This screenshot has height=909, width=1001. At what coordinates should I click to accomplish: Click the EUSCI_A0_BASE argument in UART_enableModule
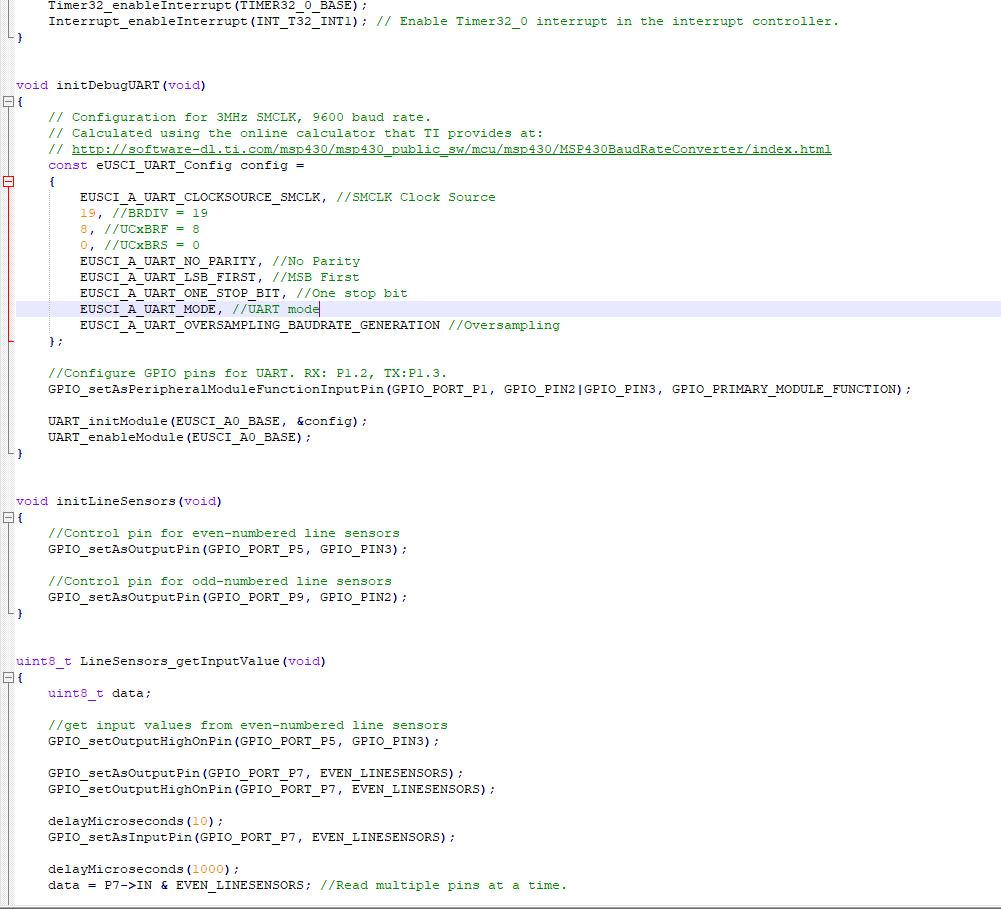point(250,437)
